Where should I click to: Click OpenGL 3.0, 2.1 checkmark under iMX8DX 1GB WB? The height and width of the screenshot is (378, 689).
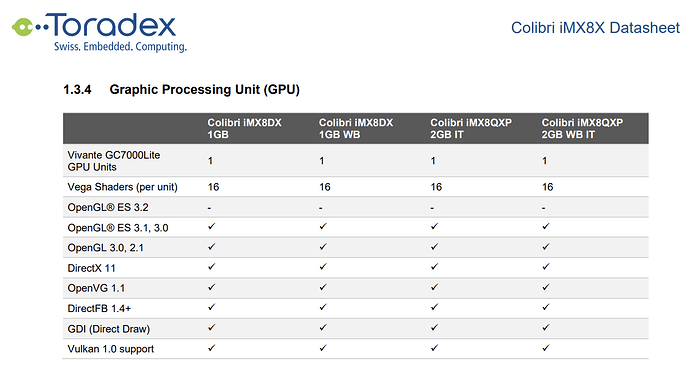[x=323, y=247]
